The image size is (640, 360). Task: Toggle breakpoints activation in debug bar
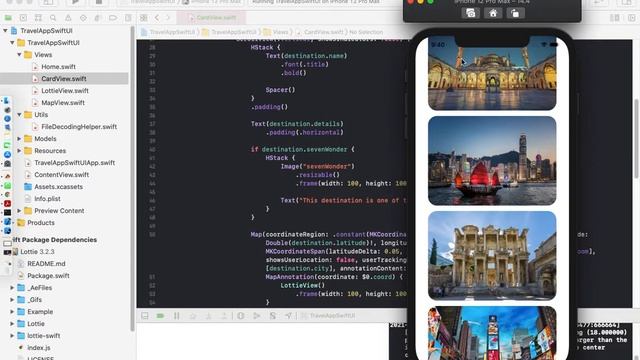pos(160,316)
